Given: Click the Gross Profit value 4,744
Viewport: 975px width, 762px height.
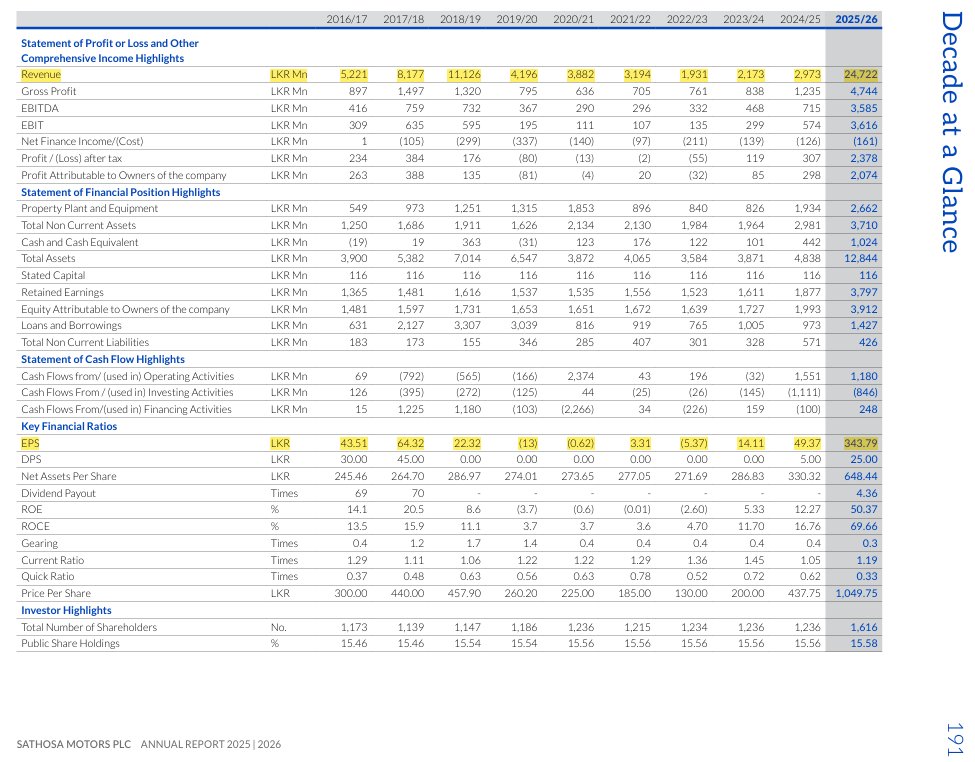Looking at the screenshot, I should tap(864, 91).
